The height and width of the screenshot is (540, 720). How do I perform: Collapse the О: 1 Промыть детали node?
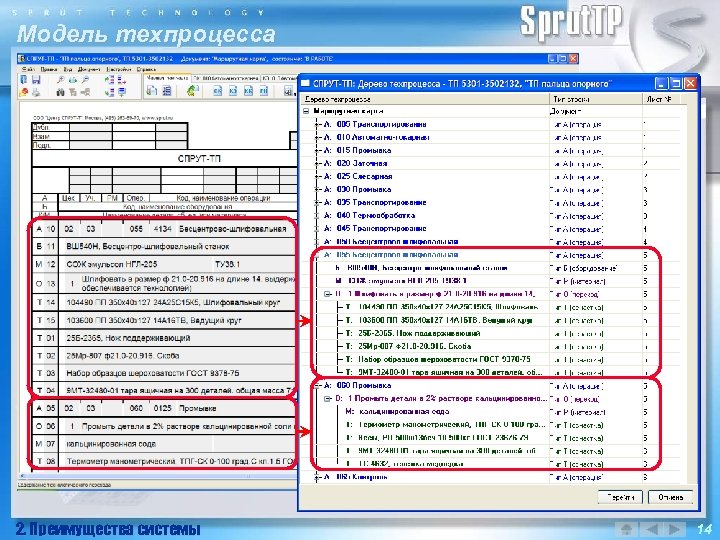pyautogui.click(x=327, y=399)
